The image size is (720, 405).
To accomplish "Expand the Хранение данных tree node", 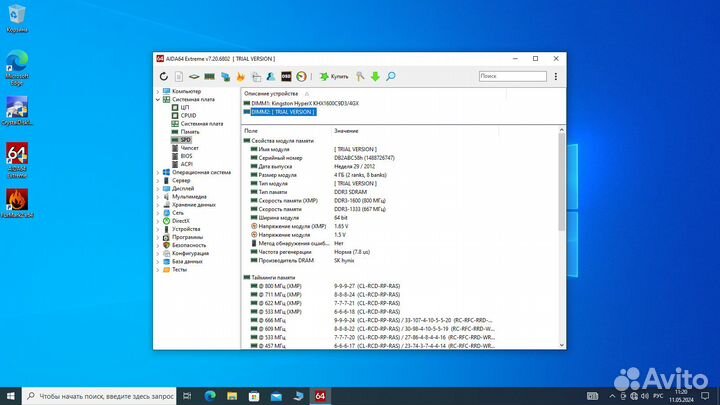I will (x=158, y=205).
